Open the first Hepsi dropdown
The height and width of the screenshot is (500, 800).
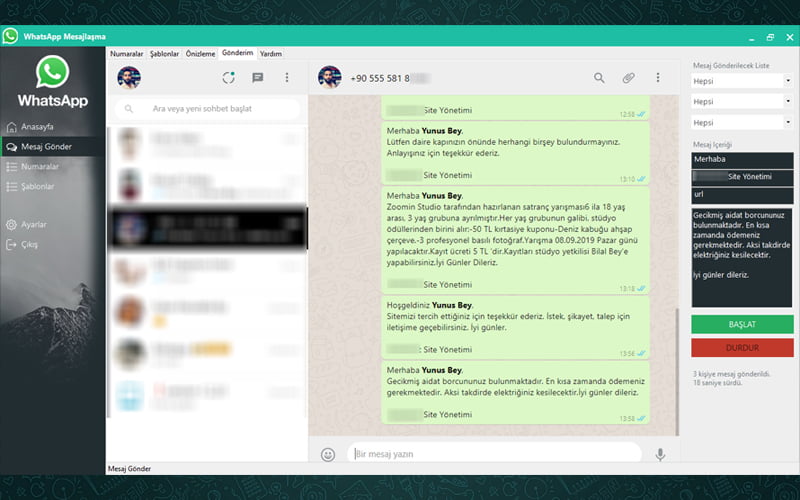click(x=742, y=81)
